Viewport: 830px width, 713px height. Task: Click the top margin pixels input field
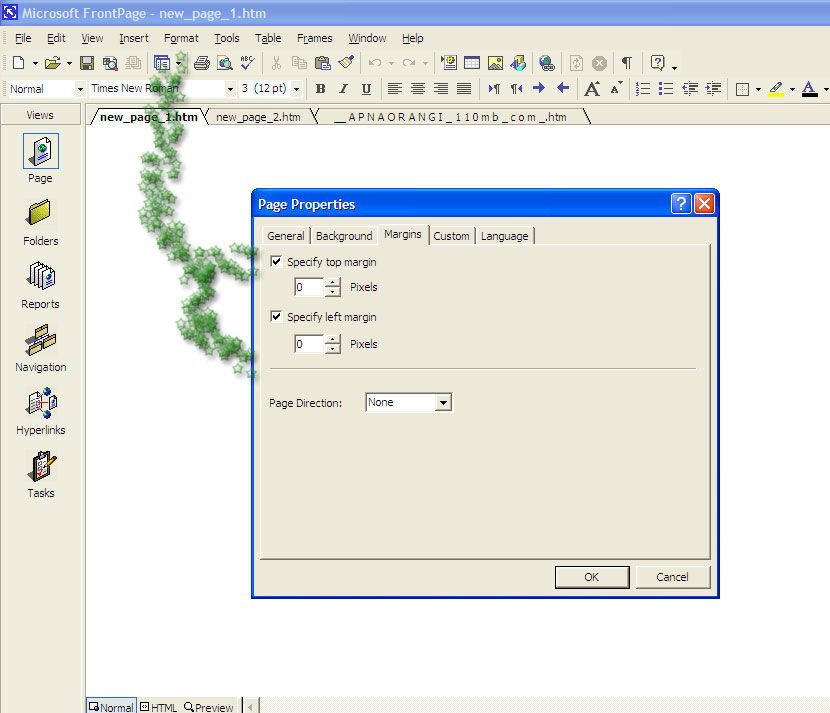click(309, 288)
